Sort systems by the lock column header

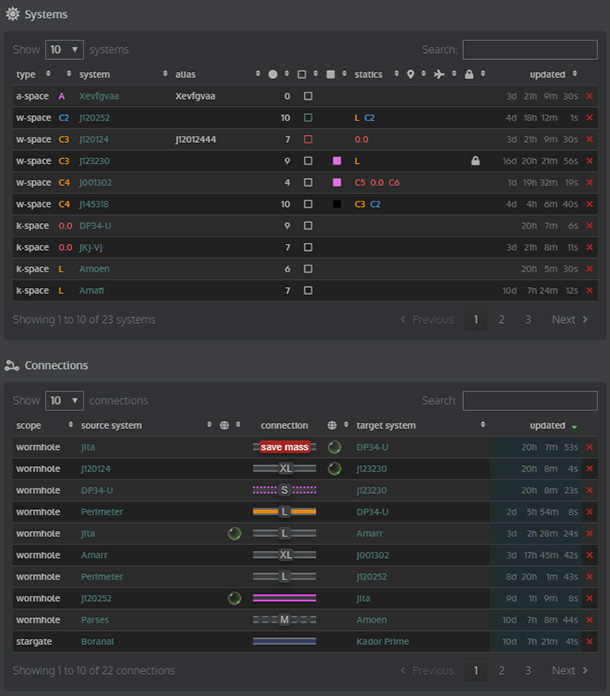[468, 74]
